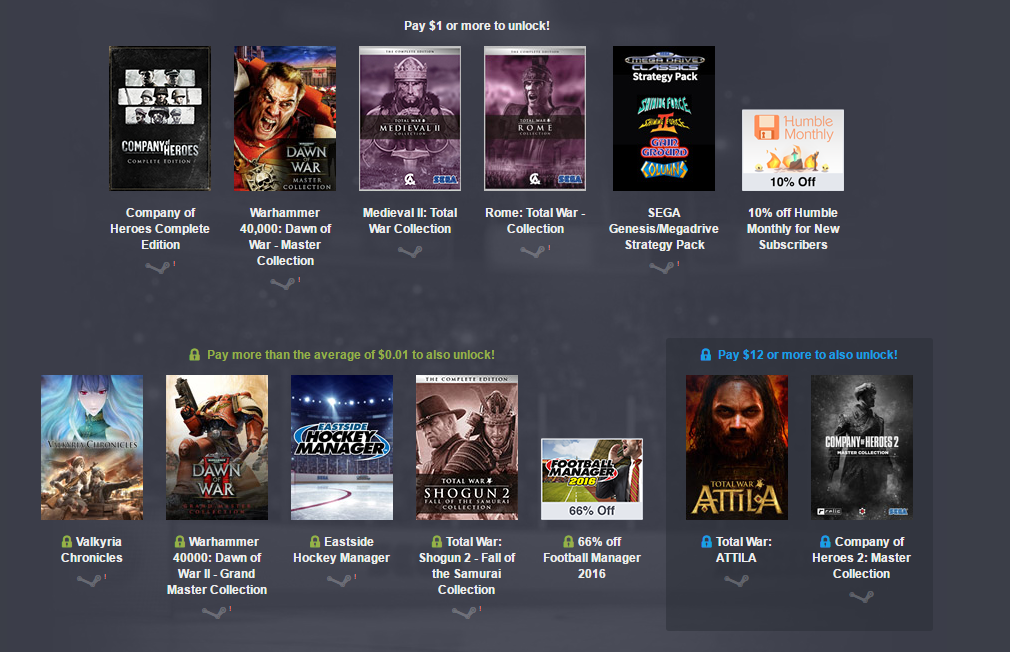Click Total War: Shogun 2 Fall of the Samurai title
Viewport: 1010px width, 652px height.
[466, 566]
